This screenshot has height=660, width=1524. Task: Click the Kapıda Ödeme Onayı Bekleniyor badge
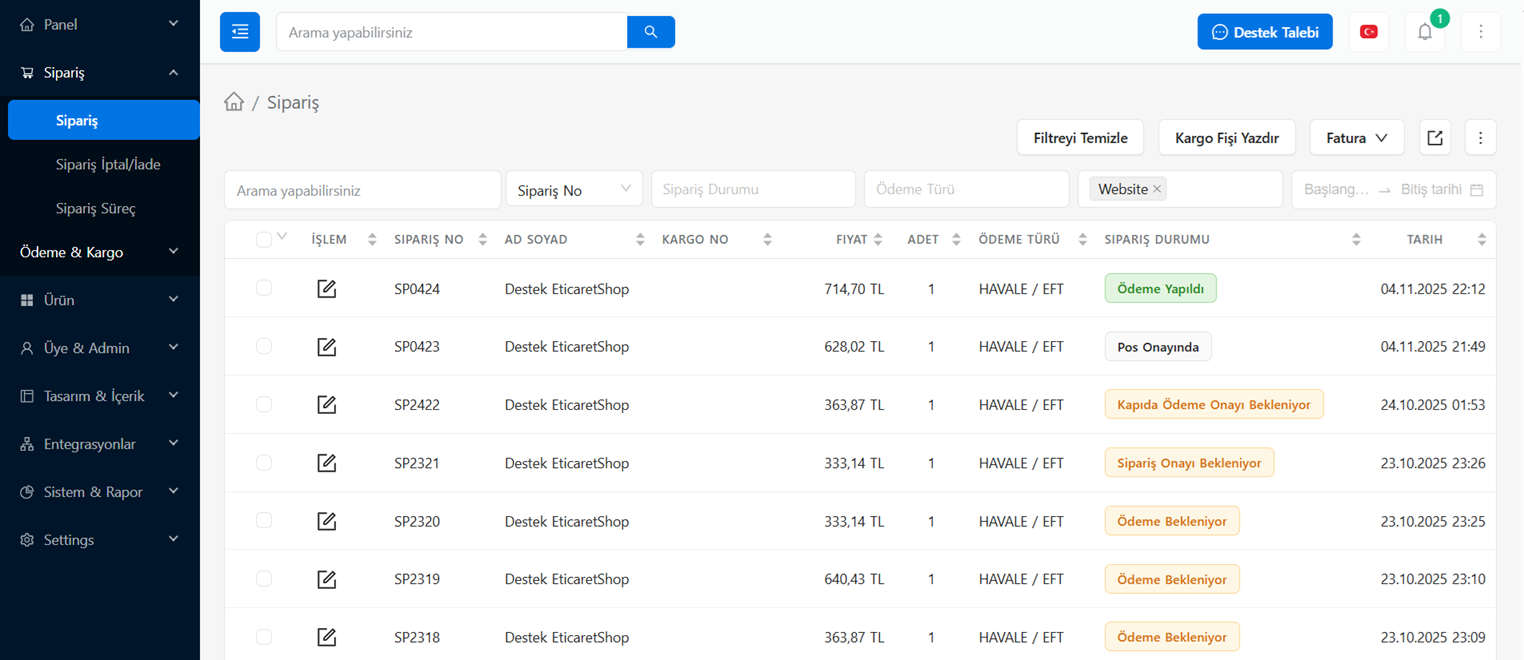[1214, 405]
